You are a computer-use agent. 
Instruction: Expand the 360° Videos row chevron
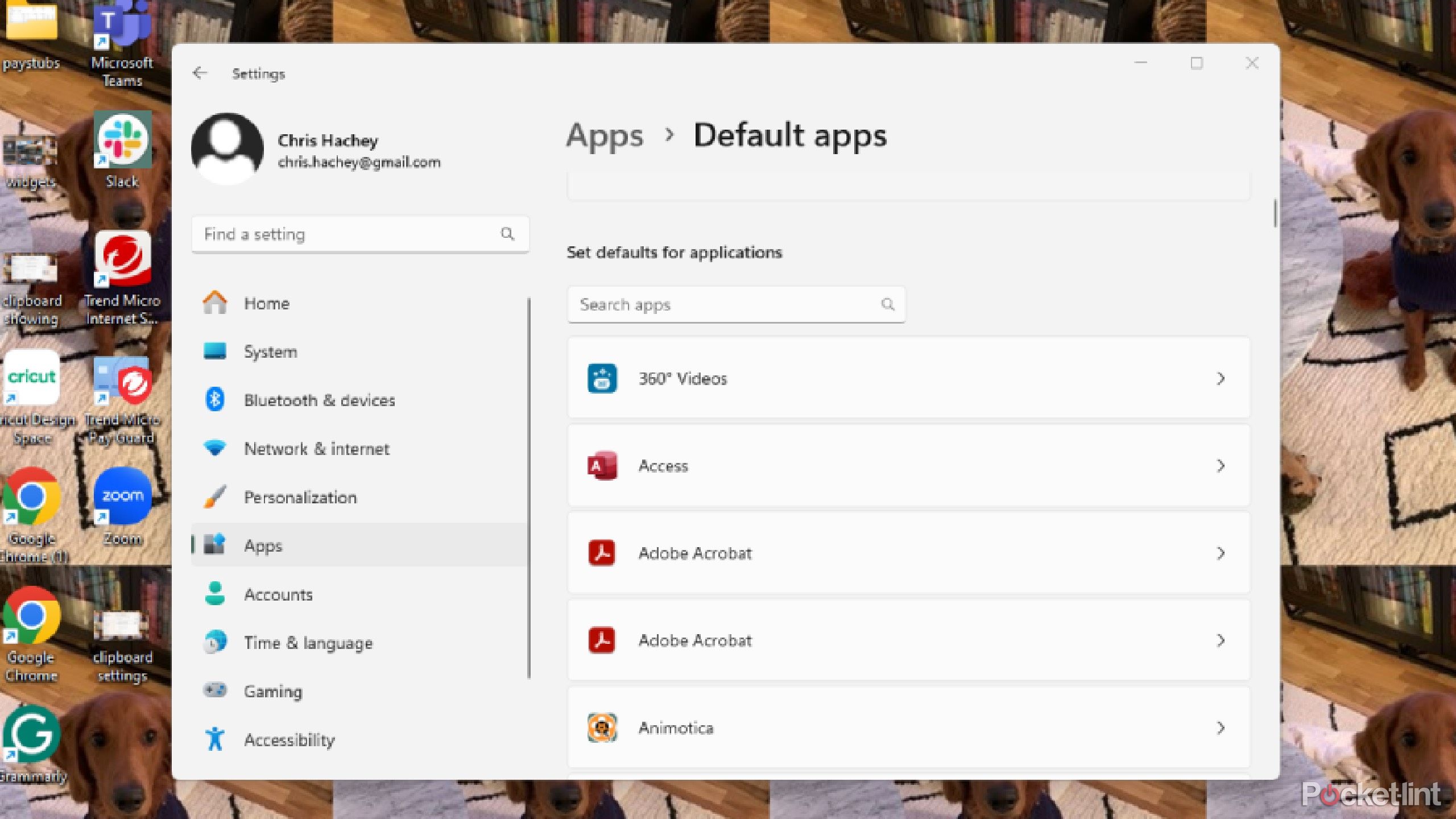(x=1221, y=379)
